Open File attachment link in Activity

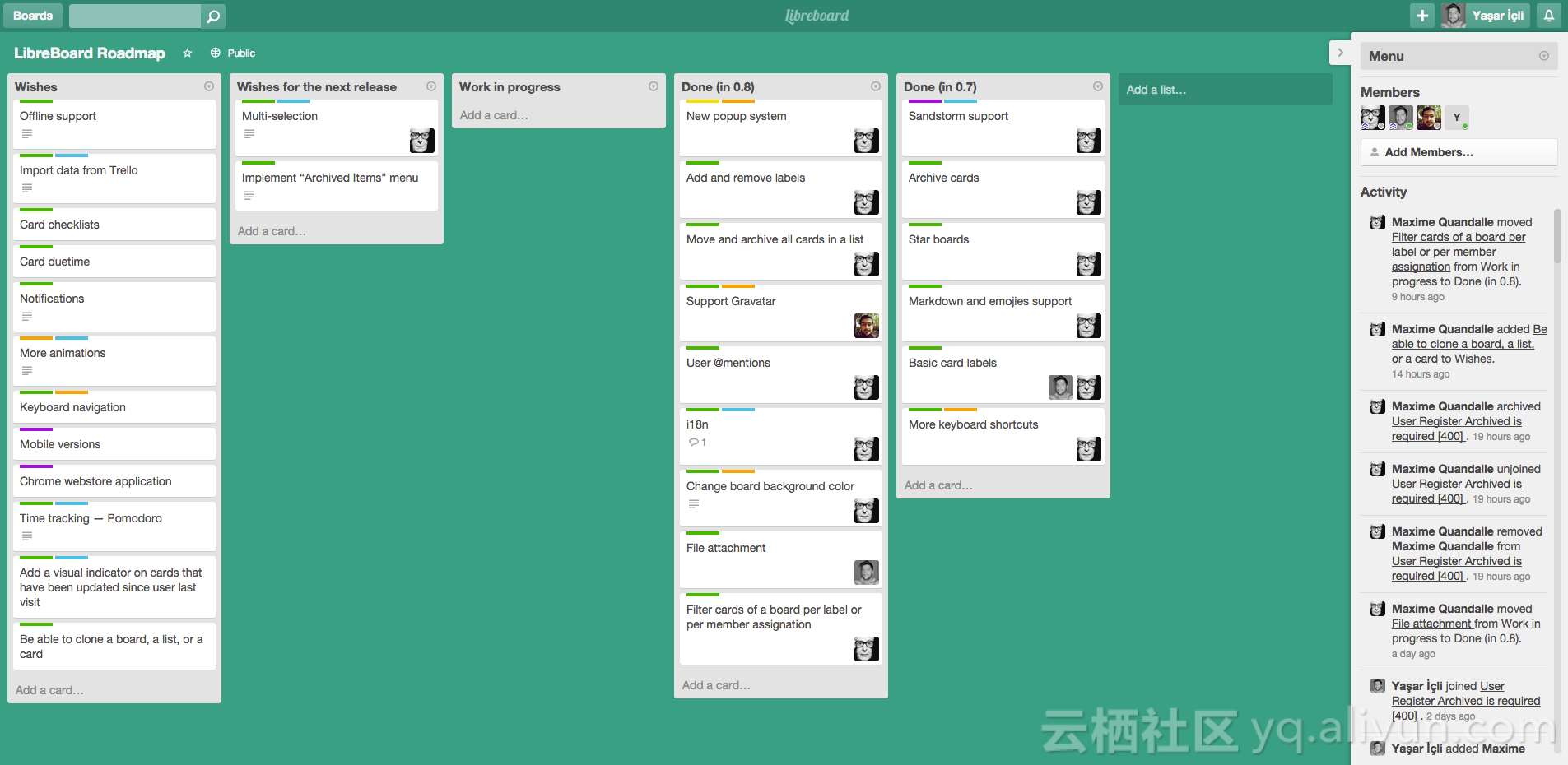click(x=1432, y=624)
